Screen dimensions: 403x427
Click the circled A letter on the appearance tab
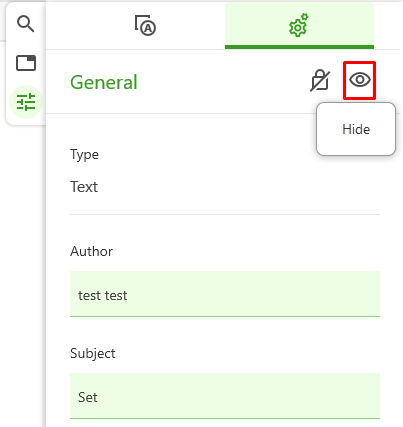click(148, 28)
